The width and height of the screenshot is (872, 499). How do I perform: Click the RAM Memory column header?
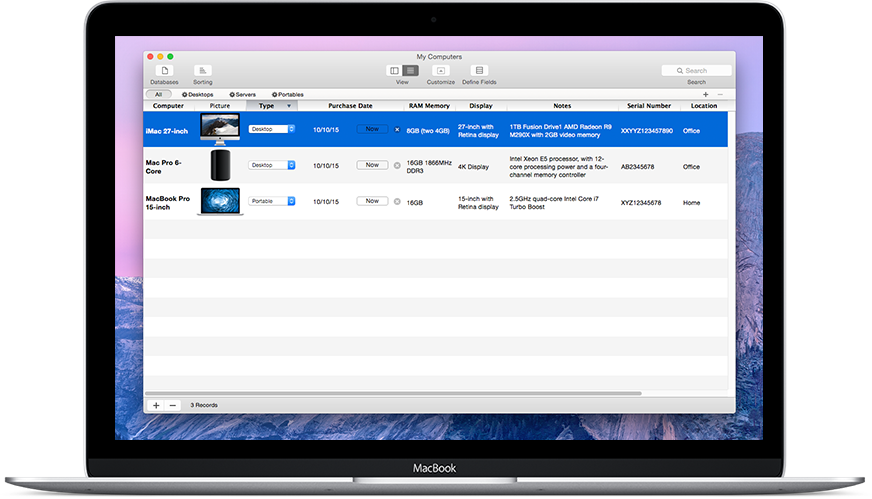(429, 106)
